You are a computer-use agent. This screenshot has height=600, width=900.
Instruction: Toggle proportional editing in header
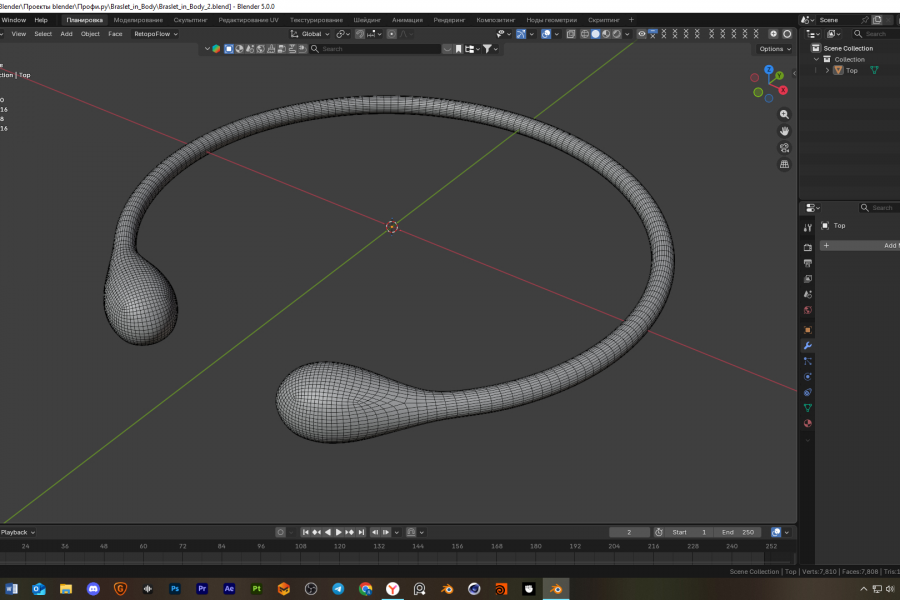pyautogui.click(x=394, y=34)
